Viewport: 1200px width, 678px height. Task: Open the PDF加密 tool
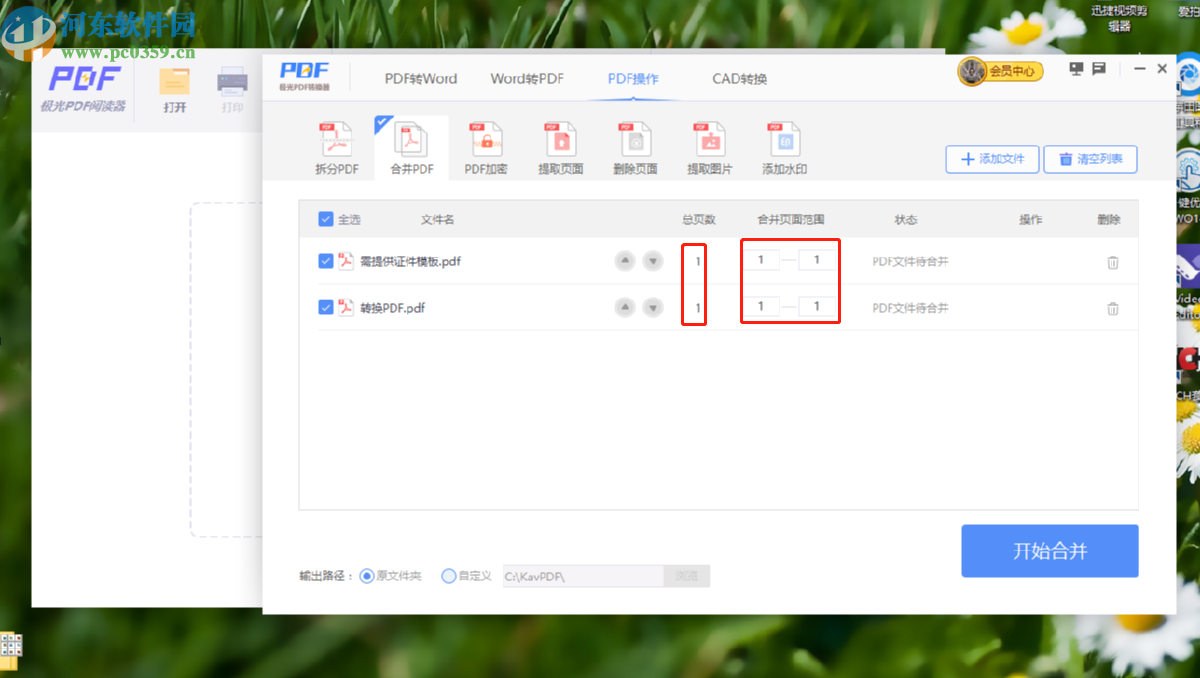click(485, 146)
